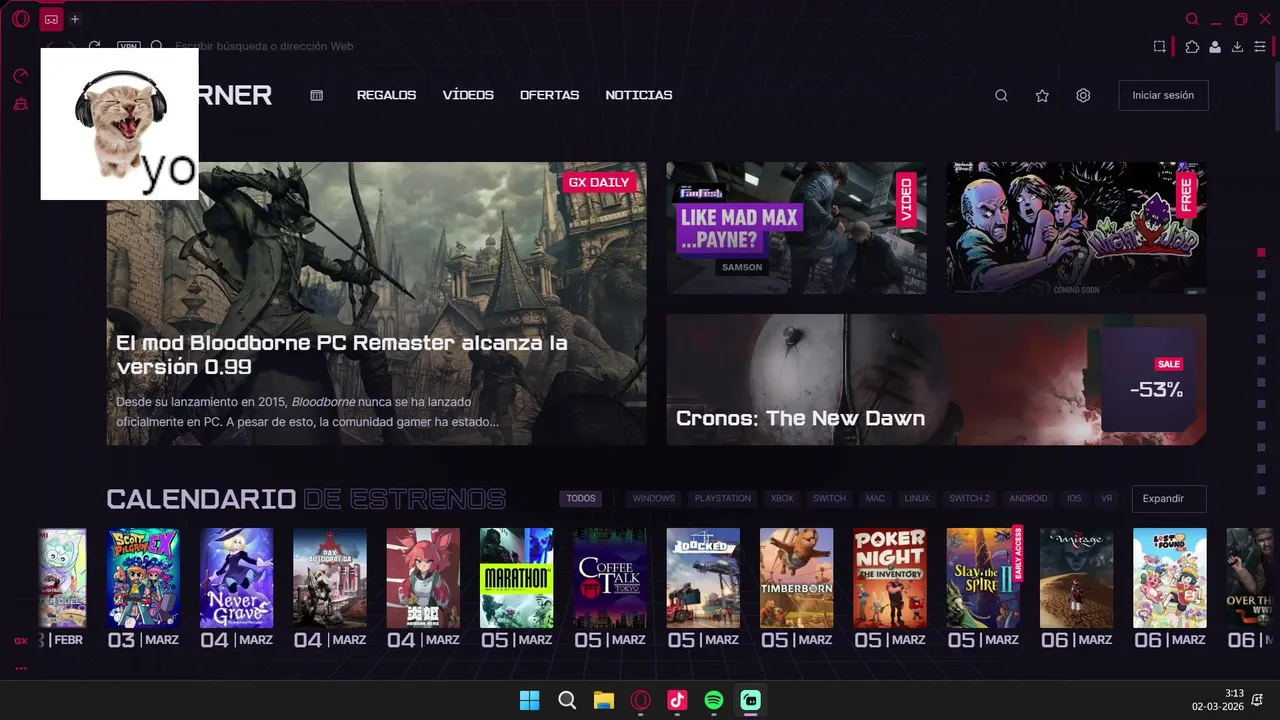
Task: Open the Coffee Talk Tokyo cover
Action: (x=610, y=578)
